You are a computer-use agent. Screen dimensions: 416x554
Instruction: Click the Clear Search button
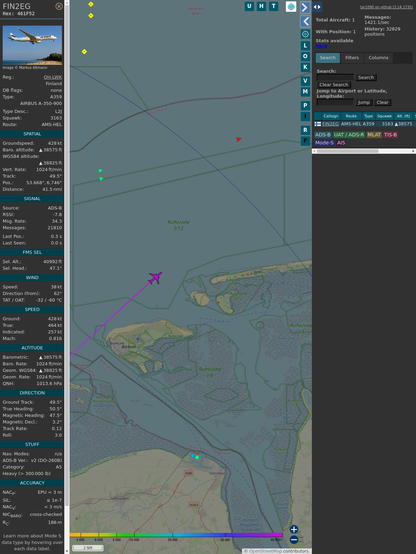click(x=334, y=84)
